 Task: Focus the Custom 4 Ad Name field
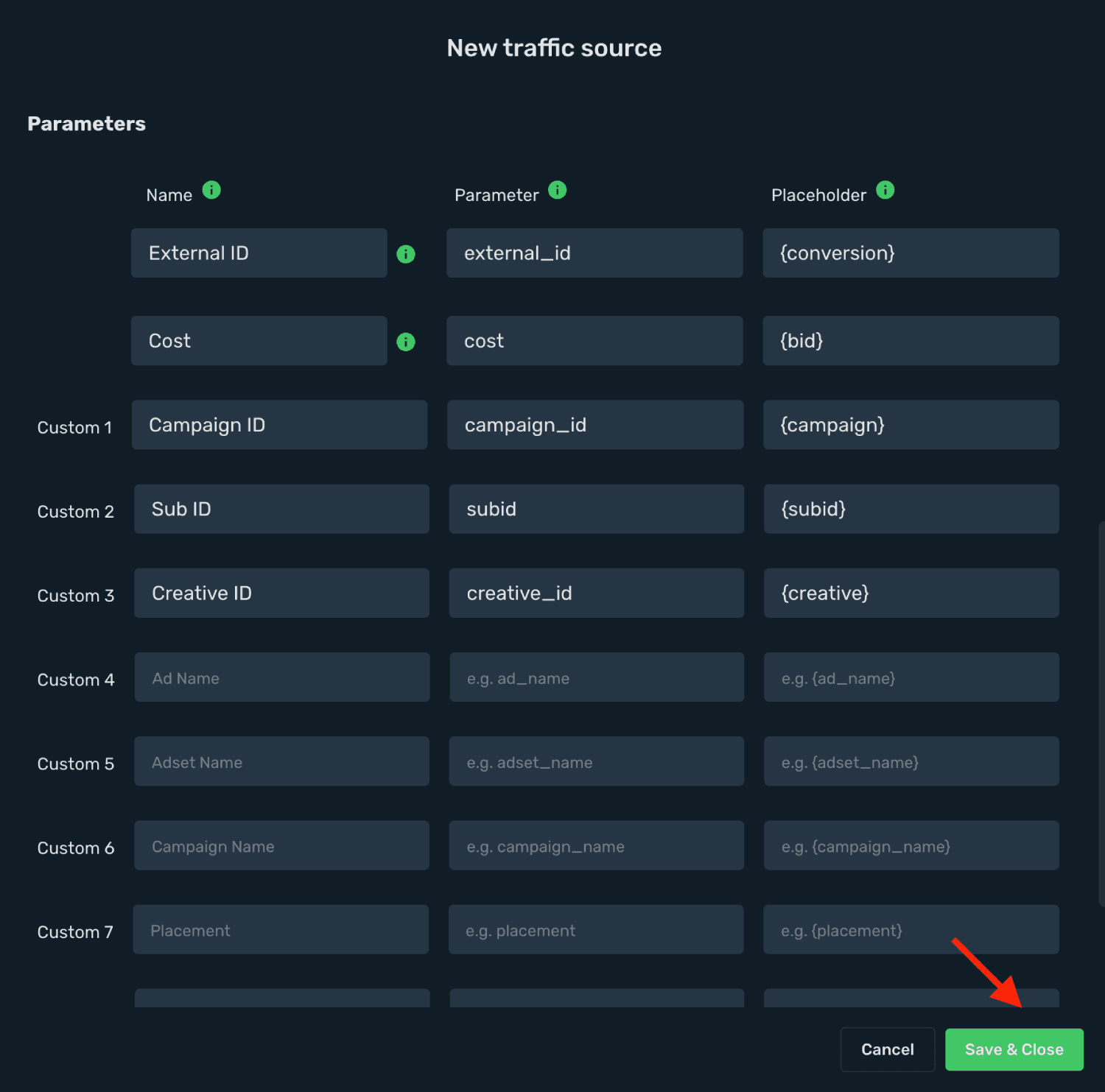pyautogui.click(x=282, y=677)
